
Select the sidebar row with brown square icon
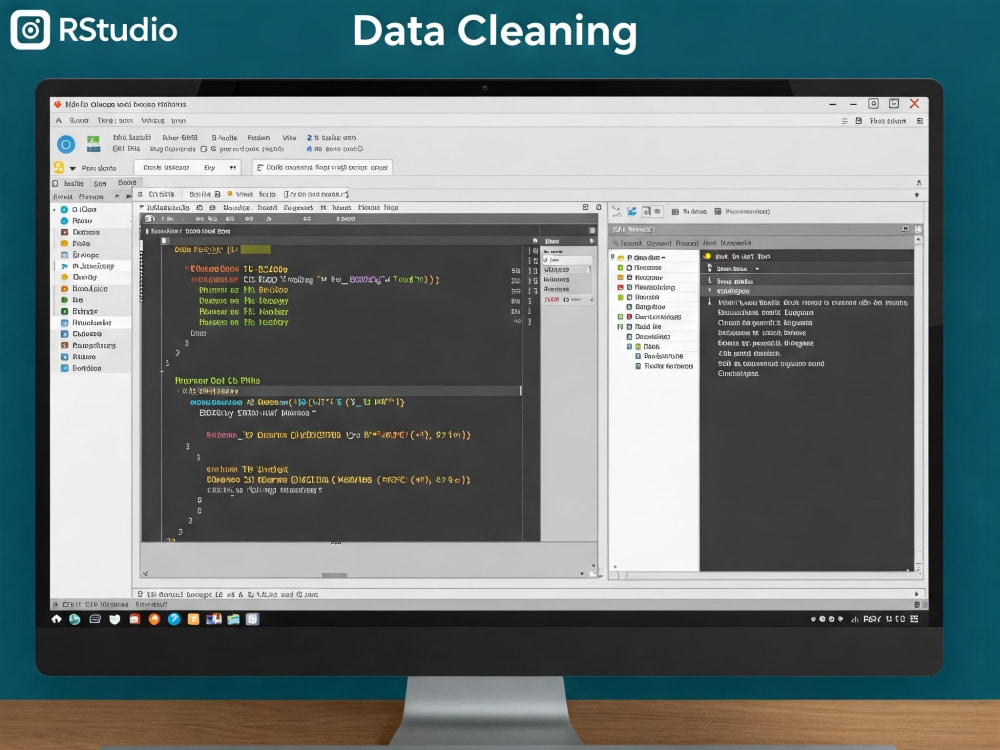click(x=89, y=345)
